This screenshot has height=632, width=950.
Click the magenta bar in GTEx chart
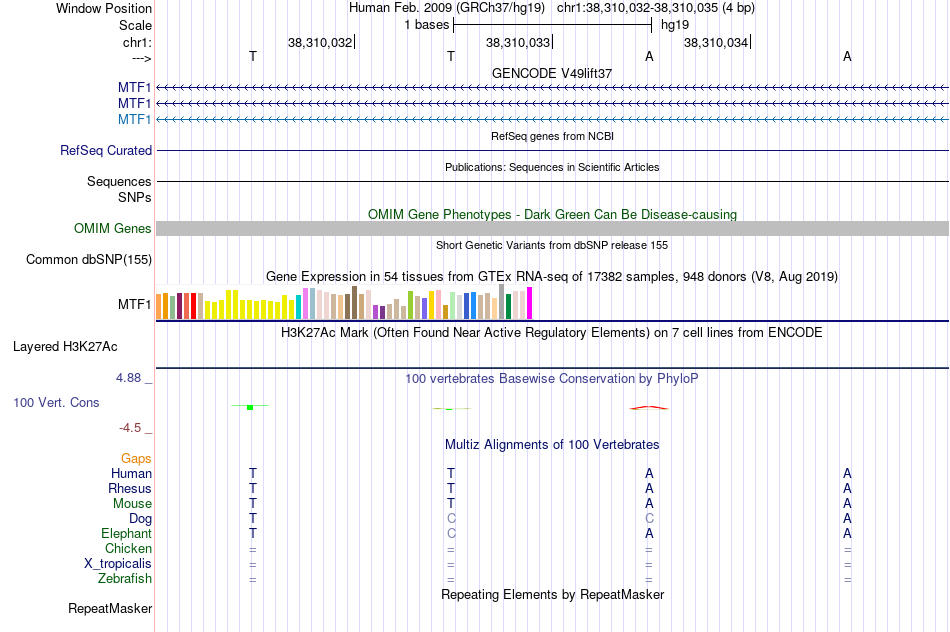[x=530, y=303]
